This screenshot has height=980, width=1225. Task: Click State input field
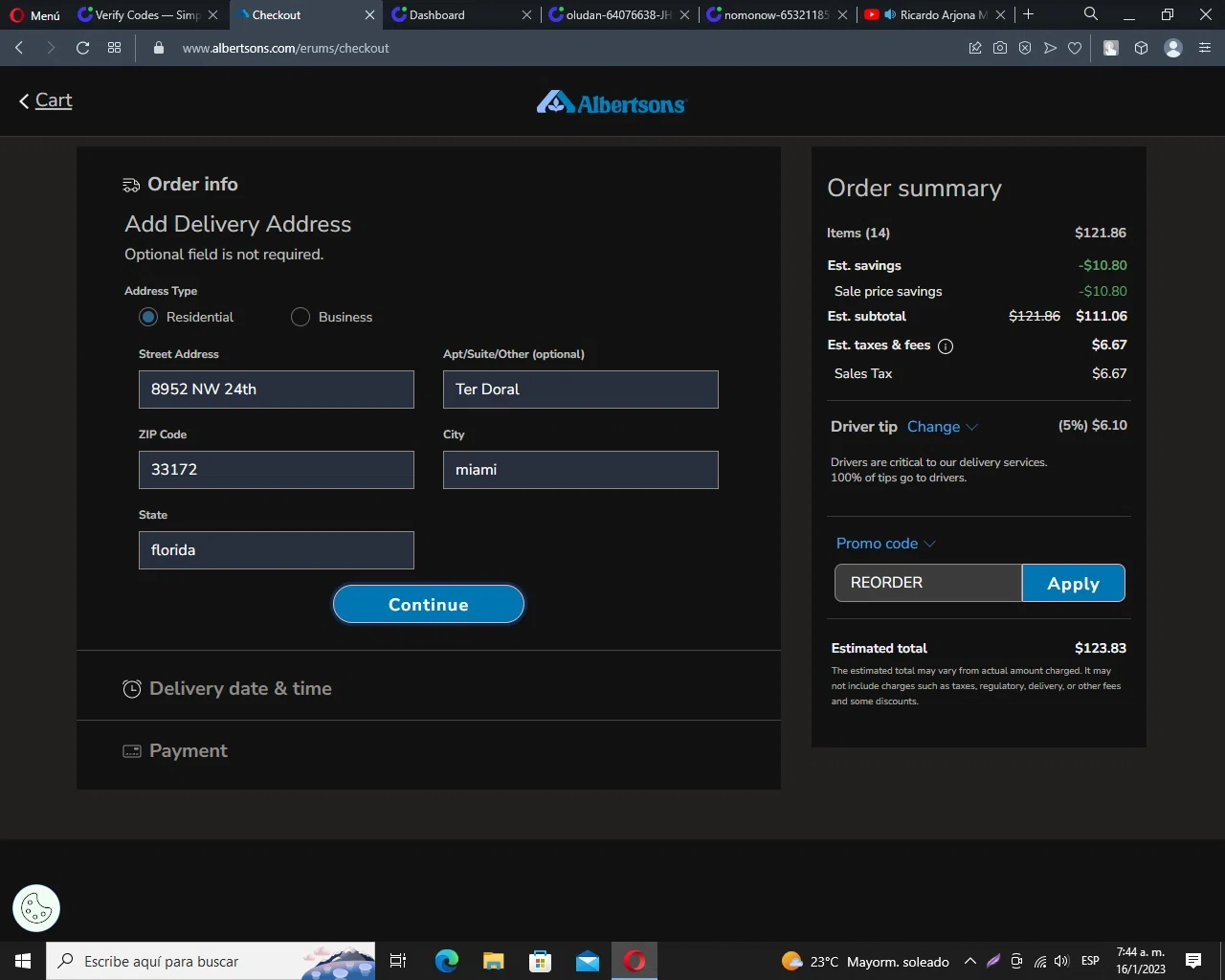click(277, 550)
